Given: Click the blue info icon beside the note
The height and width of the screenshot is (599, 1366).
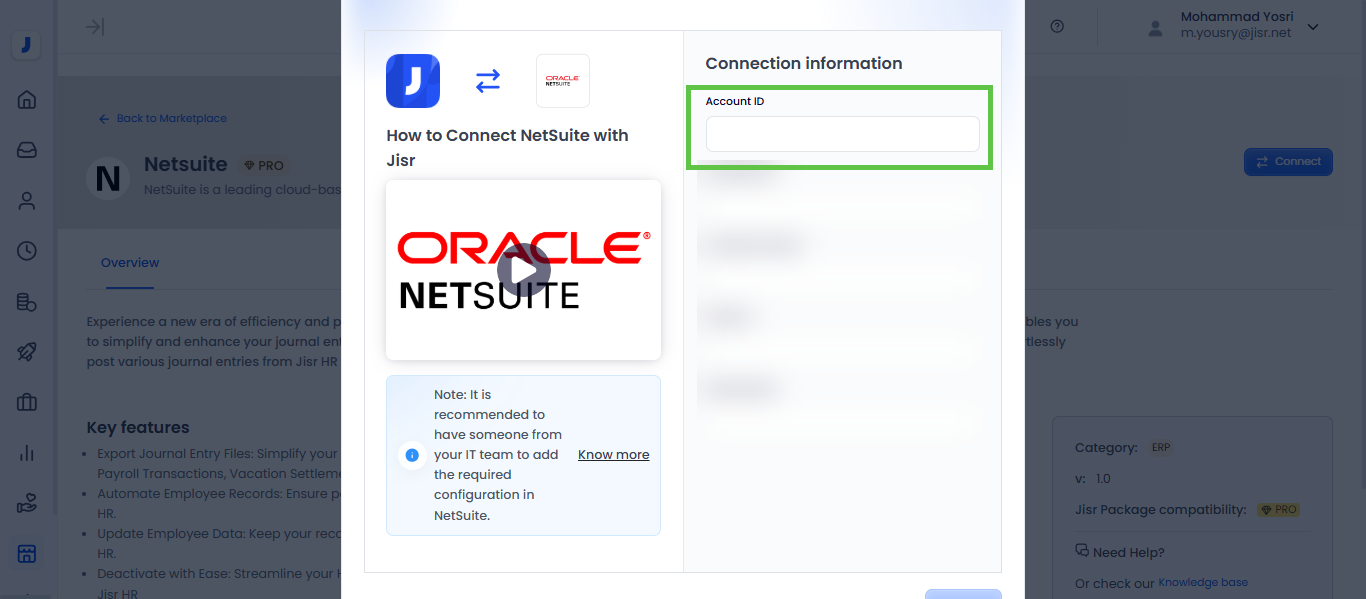Looking at the screenshot, I should (411, 455).
